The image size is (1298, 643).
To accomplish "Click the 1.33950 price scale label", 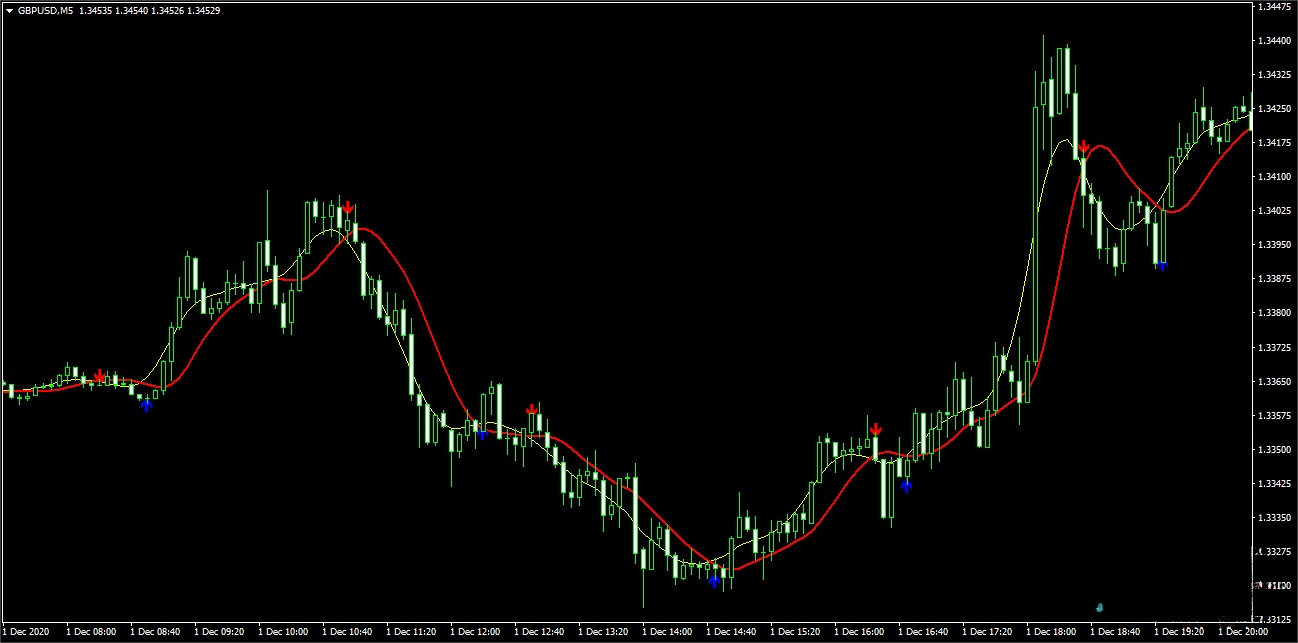I will pos(1275,245).
